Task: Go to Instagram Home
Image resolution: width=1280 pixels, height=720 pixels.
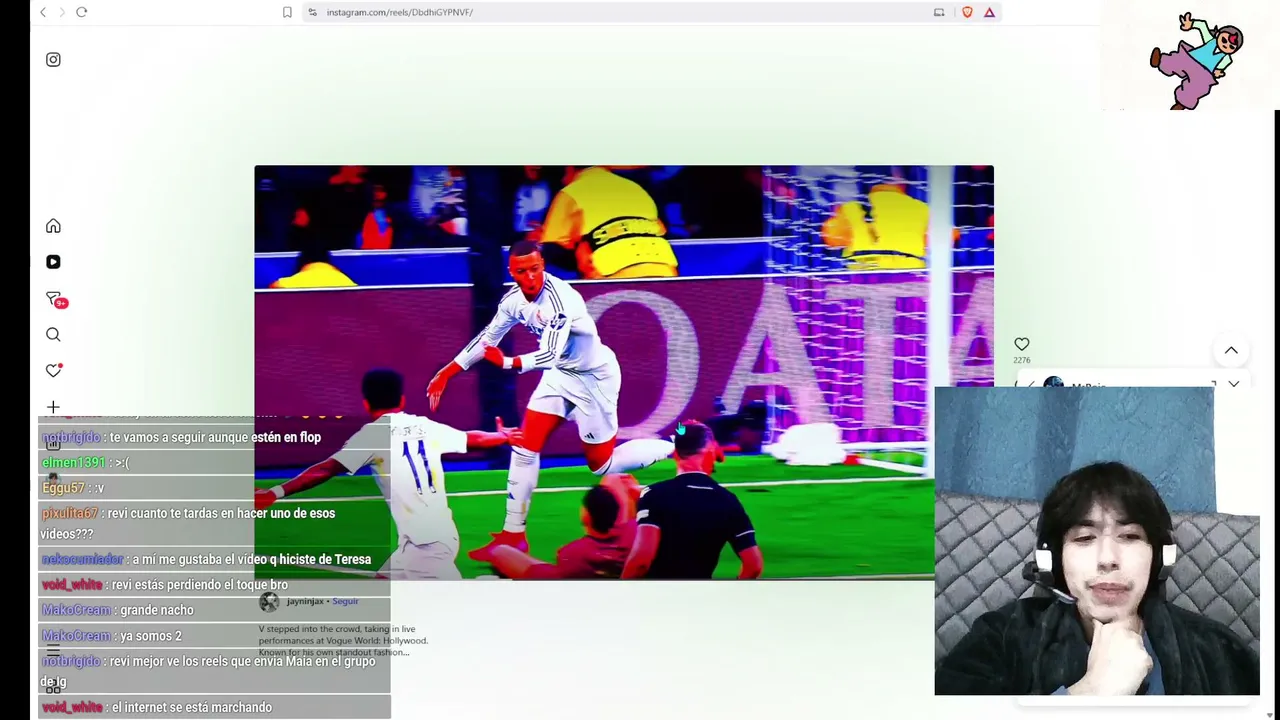Action: pos(53,226)
